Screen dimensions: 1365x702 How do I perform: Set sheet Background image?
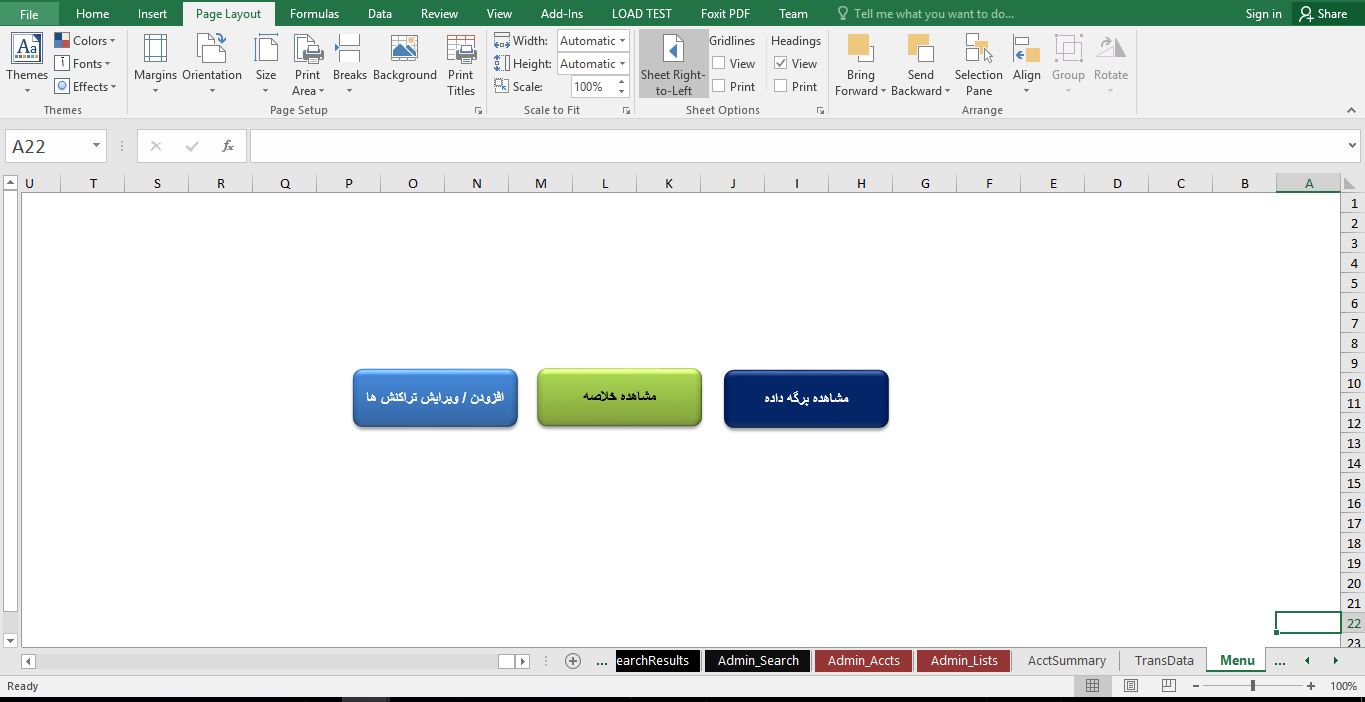click(405, 58)
